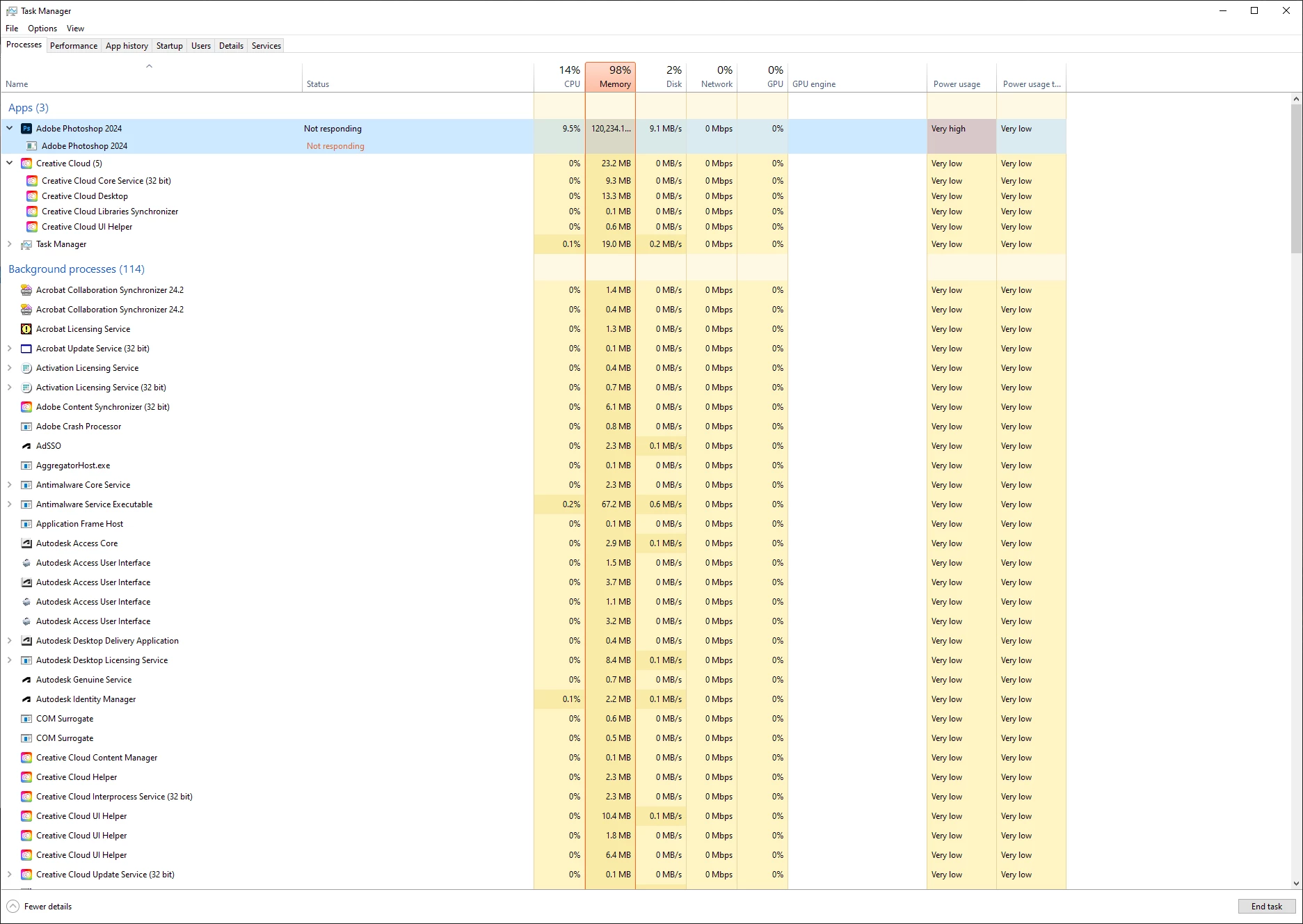1303x924 pixels.
Task: Open the Services tab
Action: 266,46
